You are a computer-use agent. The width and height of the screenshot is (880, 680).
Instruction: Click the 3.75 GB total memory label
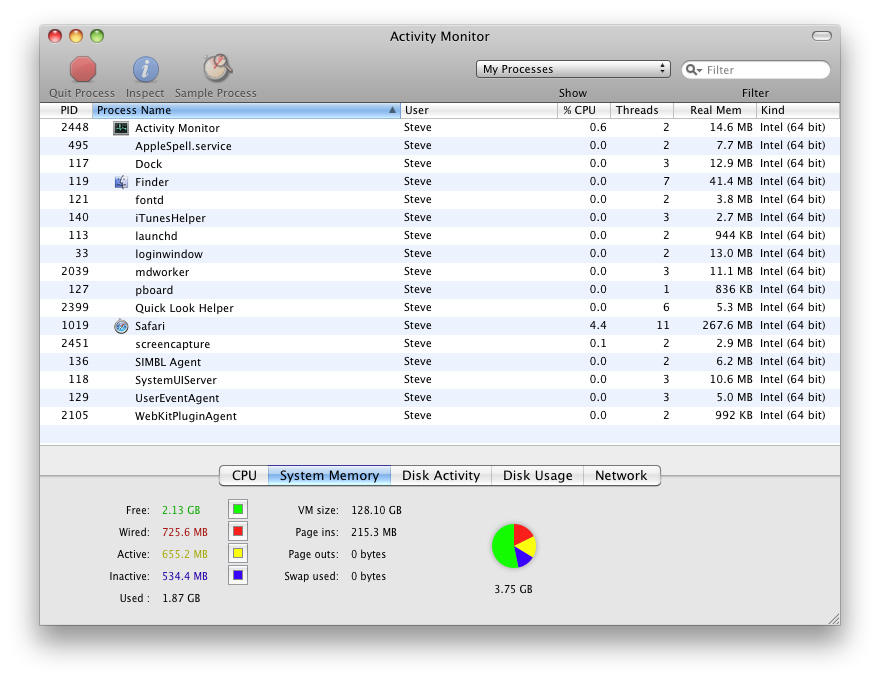point(513,589)
